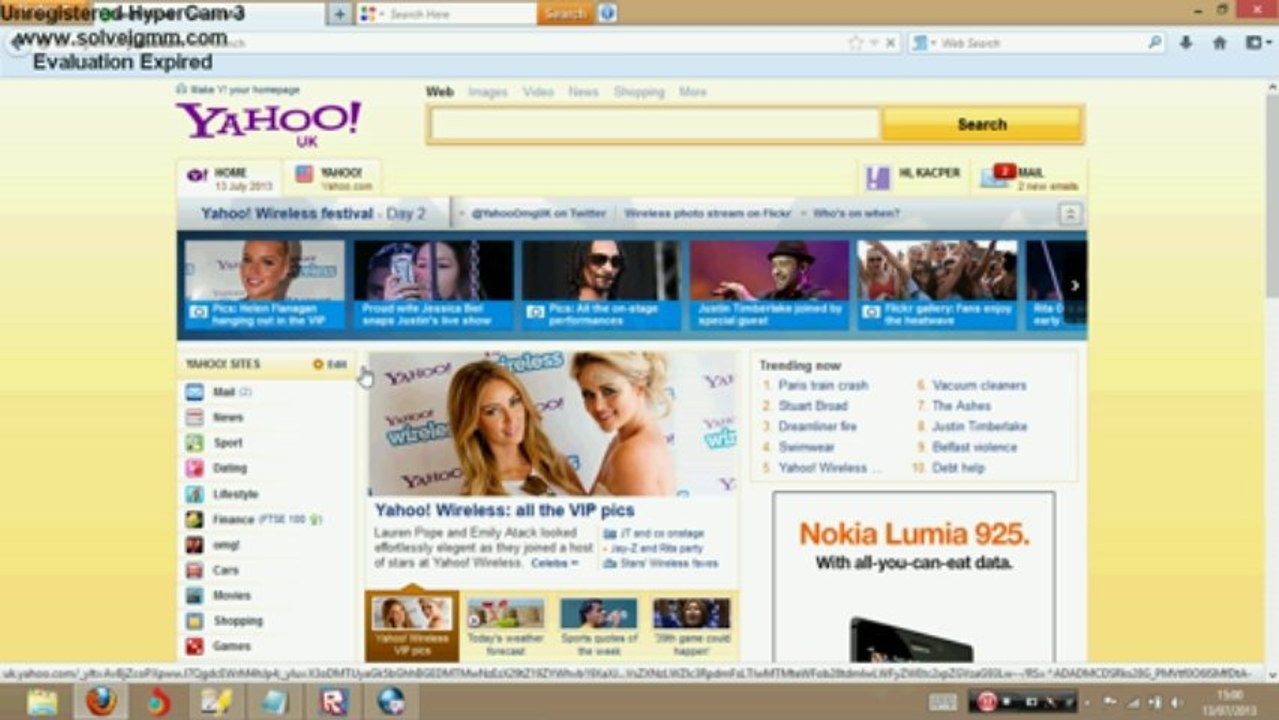The image size is (1279, 720).
Task: Click the magnifier in the Web Search box
Action: 1154,43
